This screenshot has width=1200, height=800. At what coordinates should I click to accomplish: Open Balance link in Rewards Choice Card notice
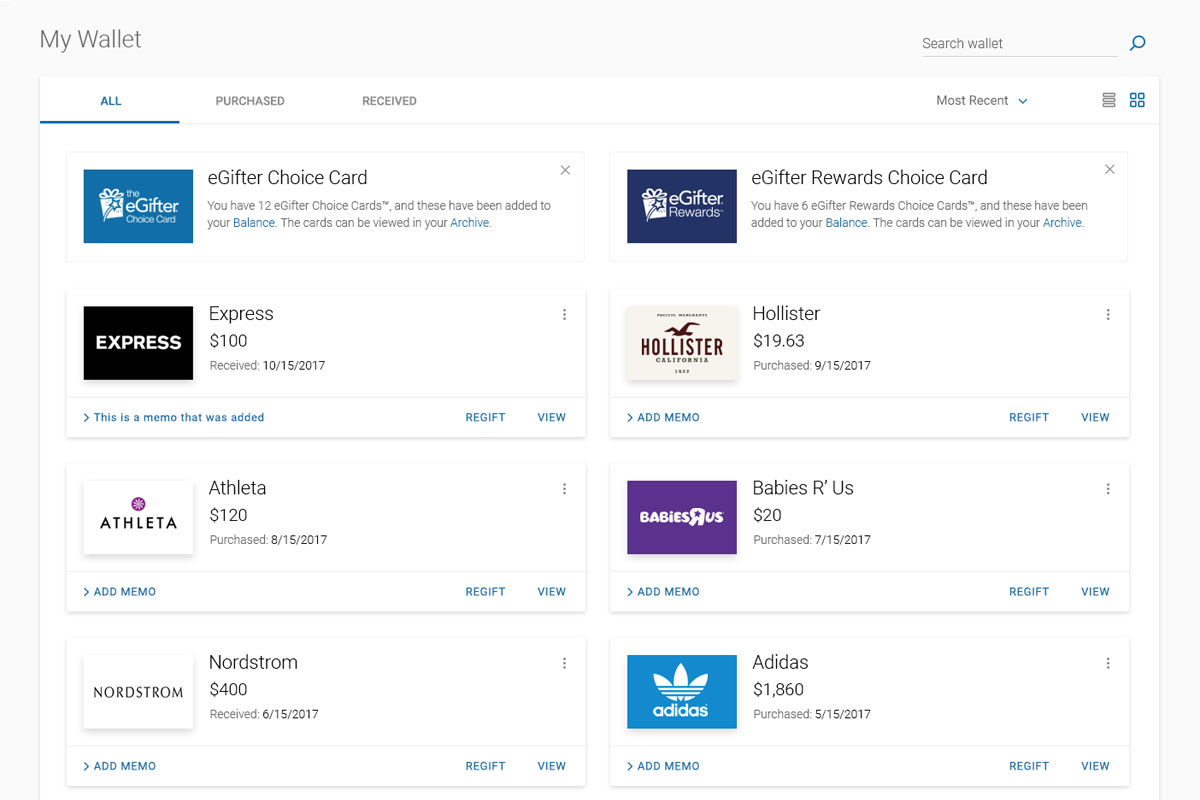846,223
